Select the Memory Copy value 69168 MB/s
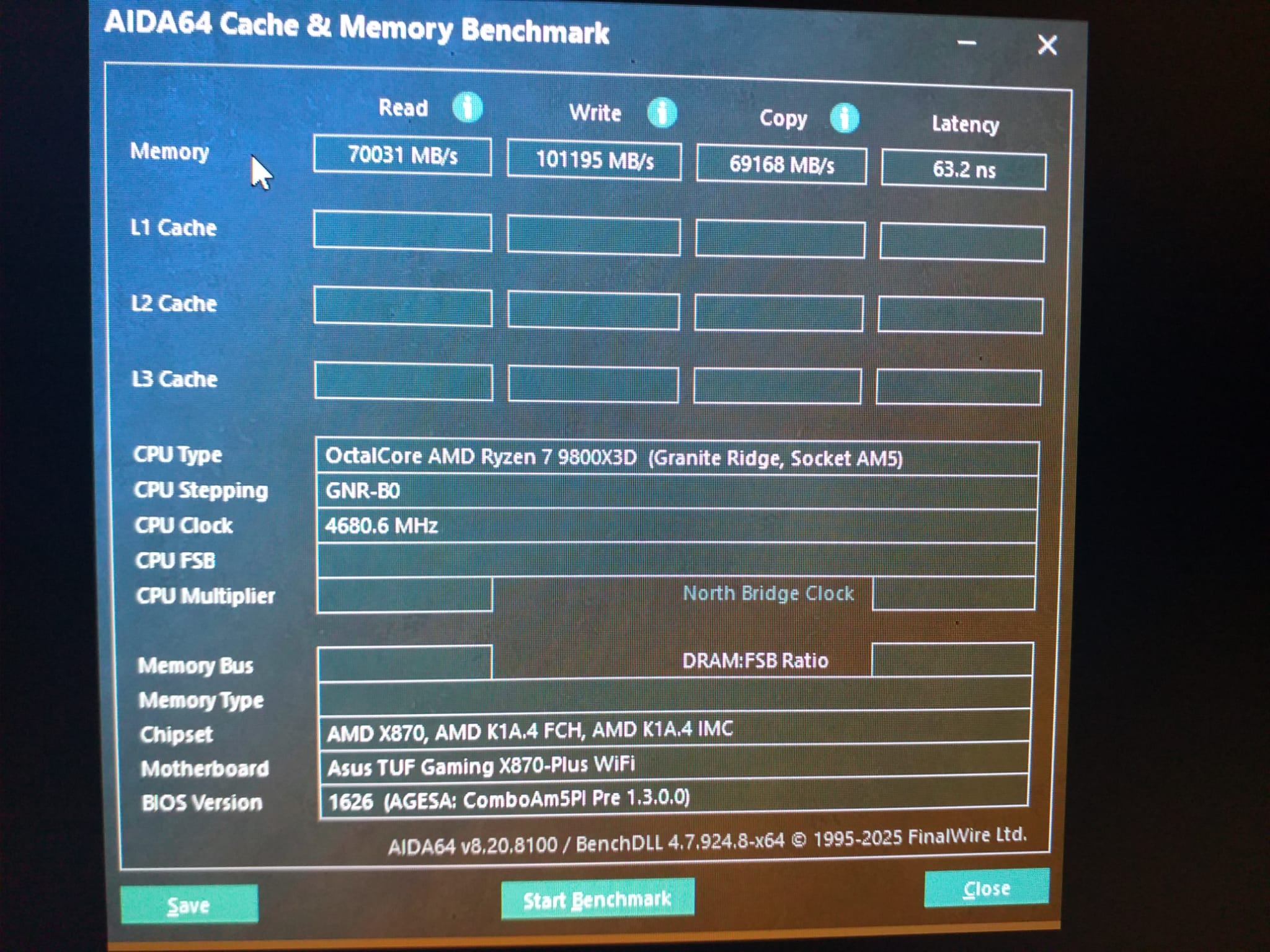Viewport: 1270px width, 952px height. 781,164
